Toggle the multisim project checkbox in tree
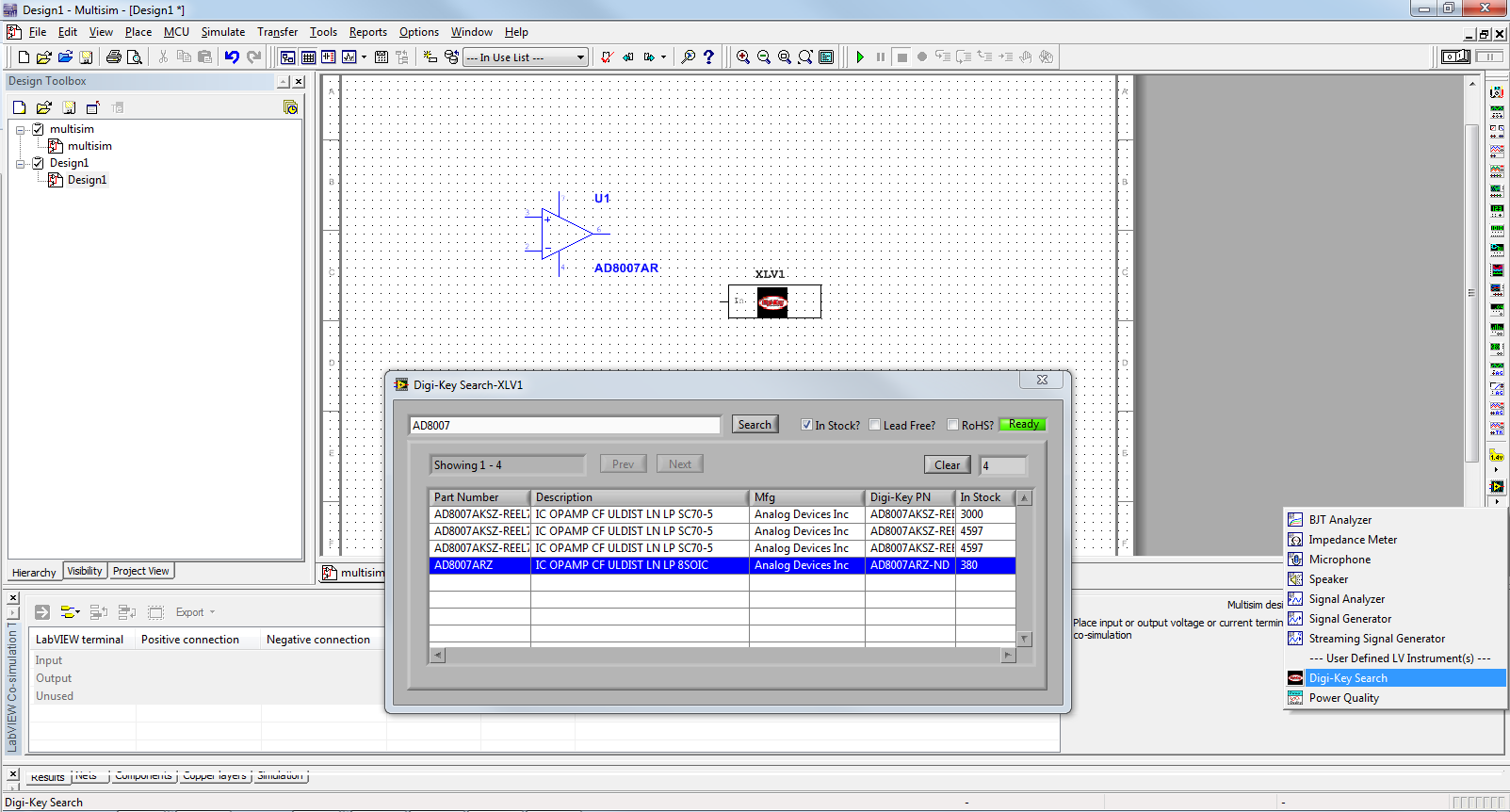 tap(38, 129)
